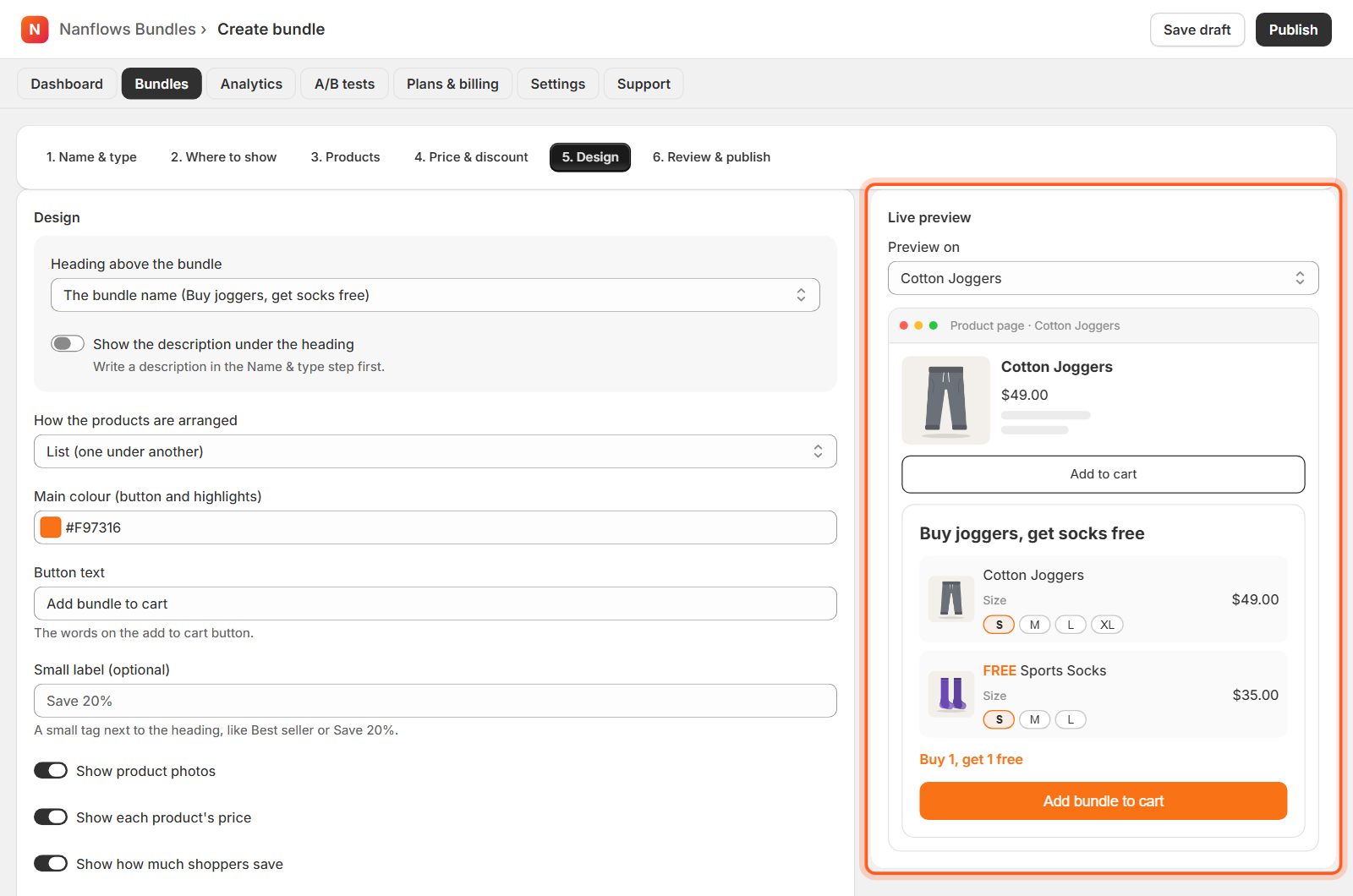
Task: Click the orange Add bundle to cart button
Action: pos(1104,800)
